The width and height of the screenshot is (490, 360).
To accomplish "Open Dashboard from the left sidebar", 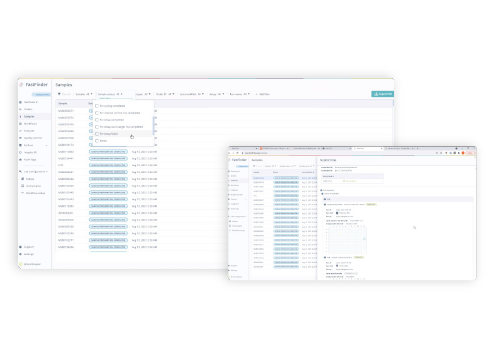I will (x=29, y=102).
